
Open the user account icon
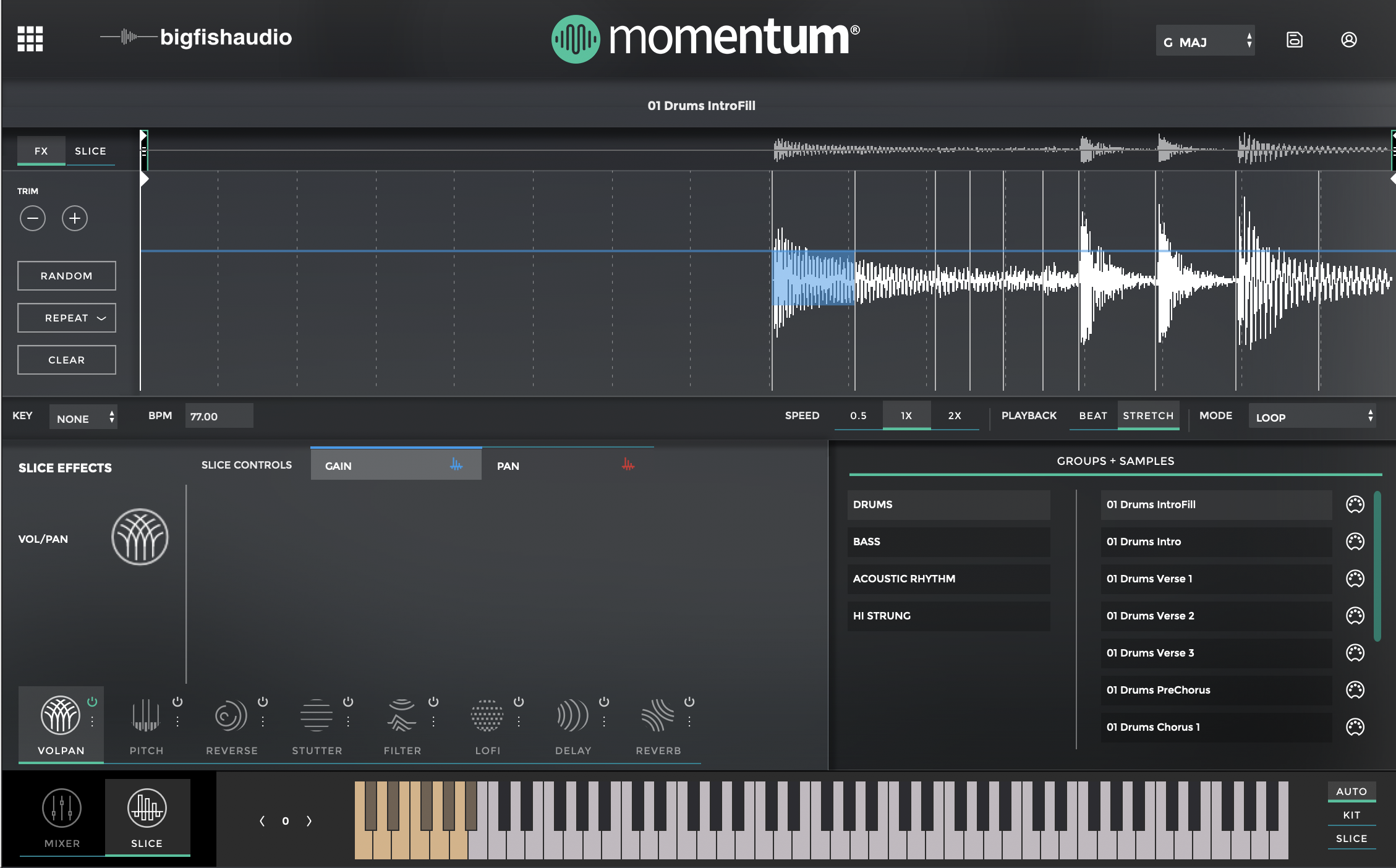[x=1348, y=40]
